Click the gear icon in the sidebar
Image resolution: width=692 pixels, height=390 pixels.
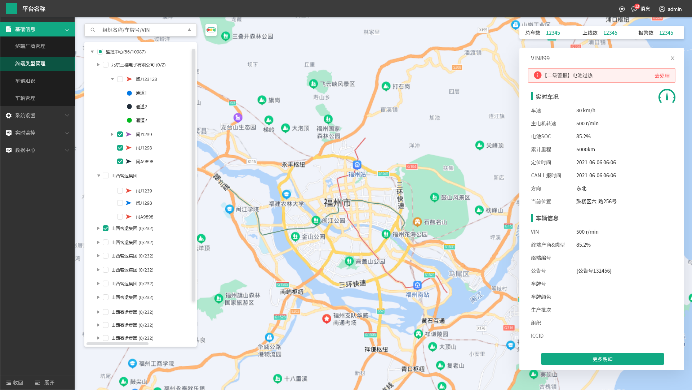click(x=8, y=116)
